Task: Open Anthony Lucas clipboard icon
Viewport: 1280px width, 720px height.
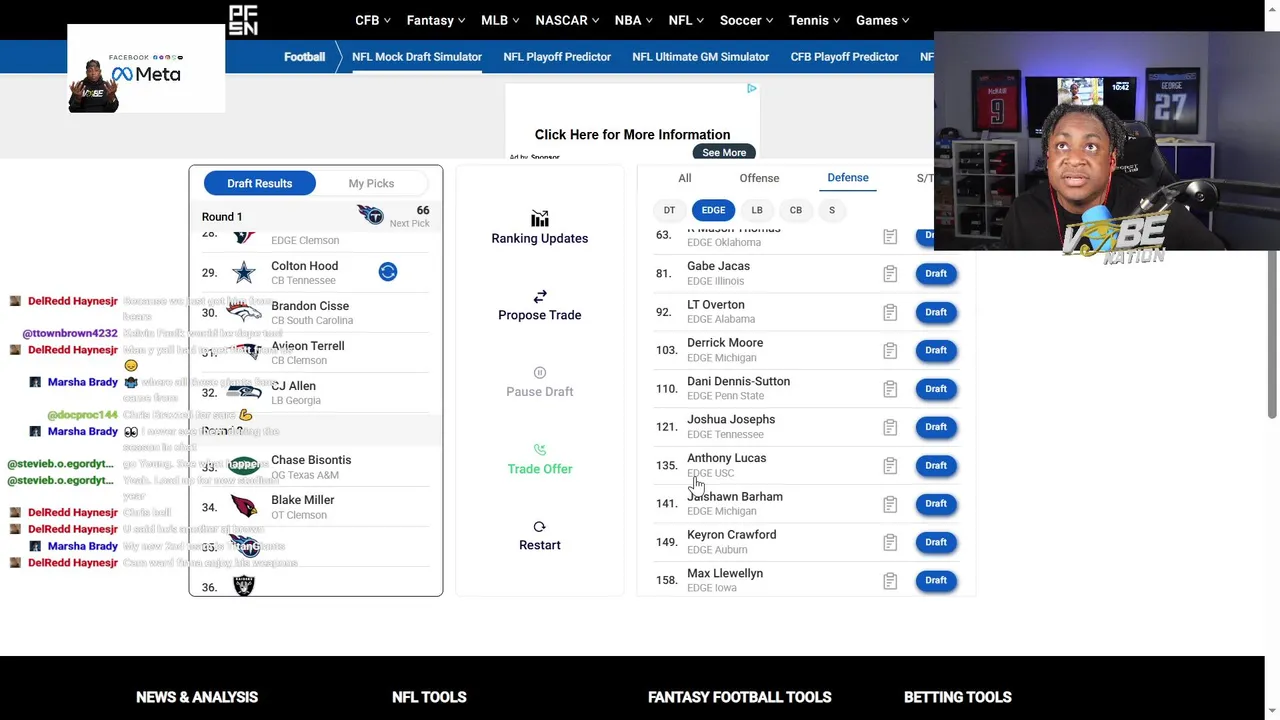Action: [x=890, y=465]
